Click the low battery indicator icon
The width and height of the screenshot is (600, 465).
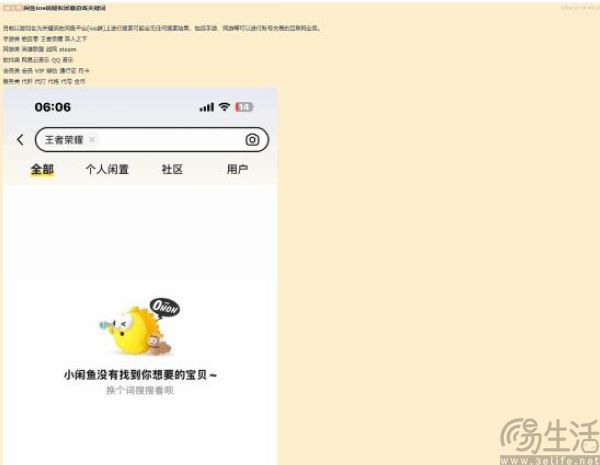click(x=244, y=107)
